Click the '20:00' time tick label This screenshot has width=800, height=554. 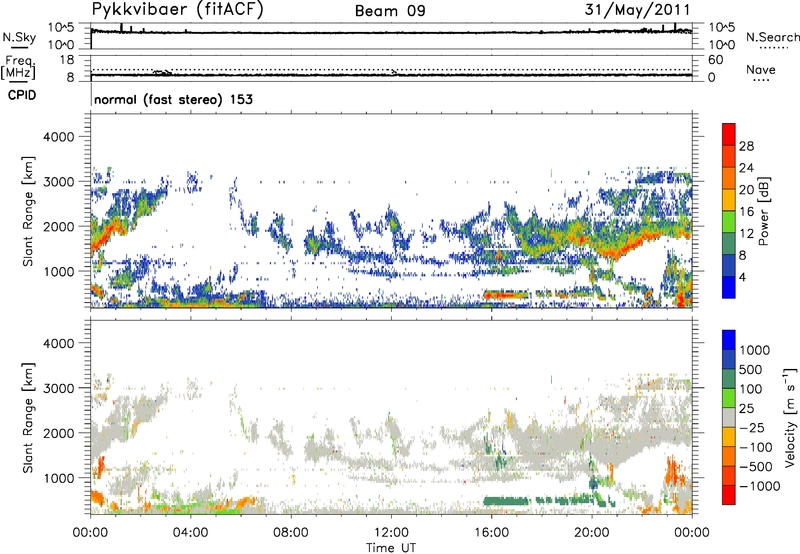click(x=591, y=533)
